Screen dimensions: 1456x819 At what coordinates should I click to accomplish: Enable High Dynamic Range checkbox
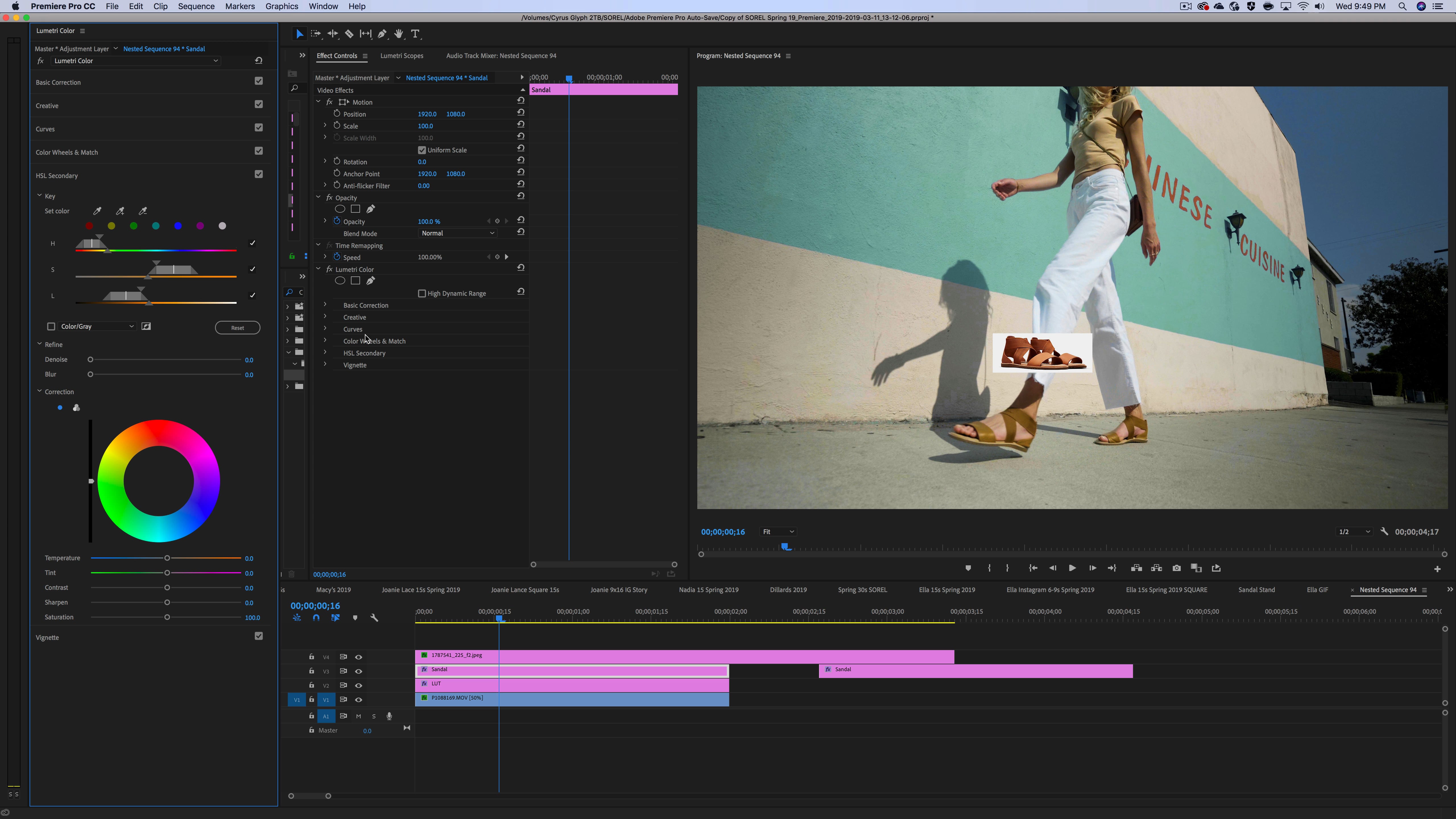[x=422, y=293]
